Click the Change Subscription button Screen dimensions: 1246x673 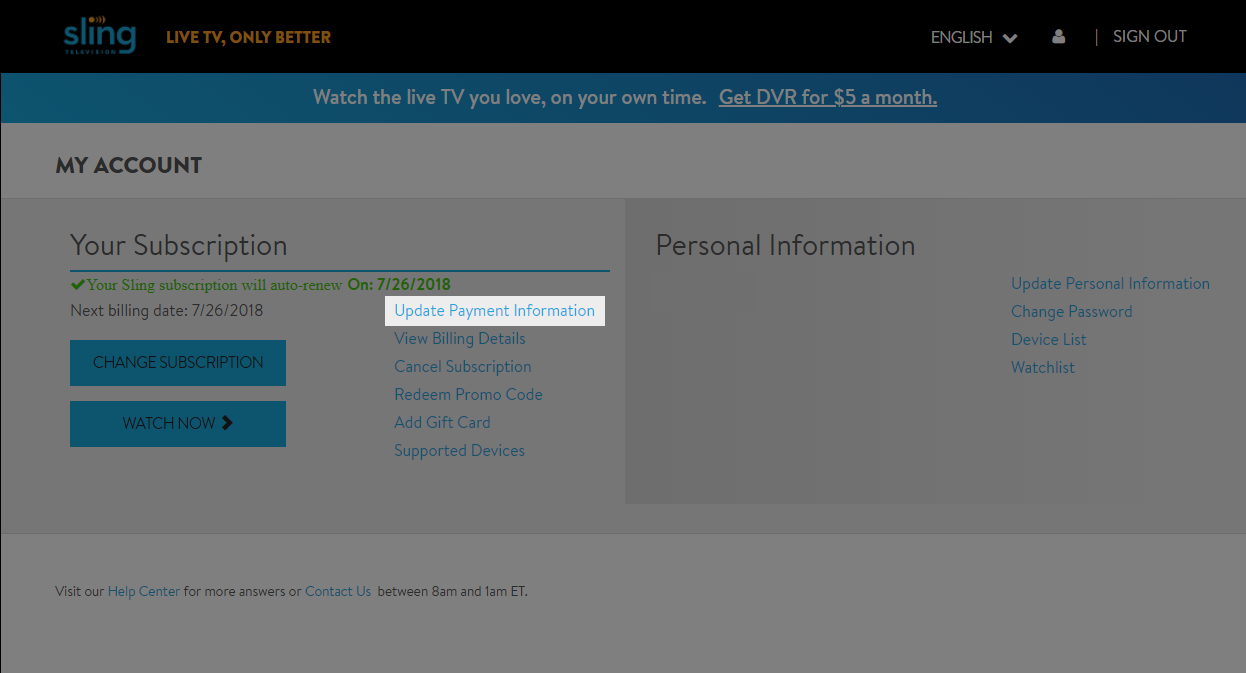pyautogui.click(x=178, y=363)
